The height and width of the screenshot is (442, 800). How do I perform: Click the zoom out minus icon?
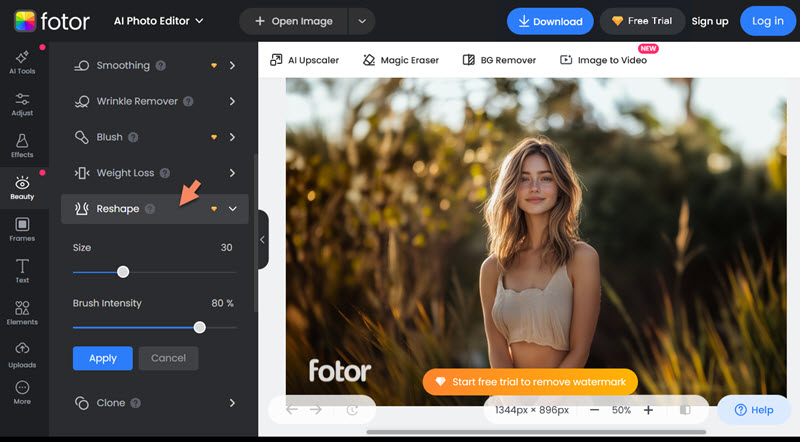click(x=594, y=410)
